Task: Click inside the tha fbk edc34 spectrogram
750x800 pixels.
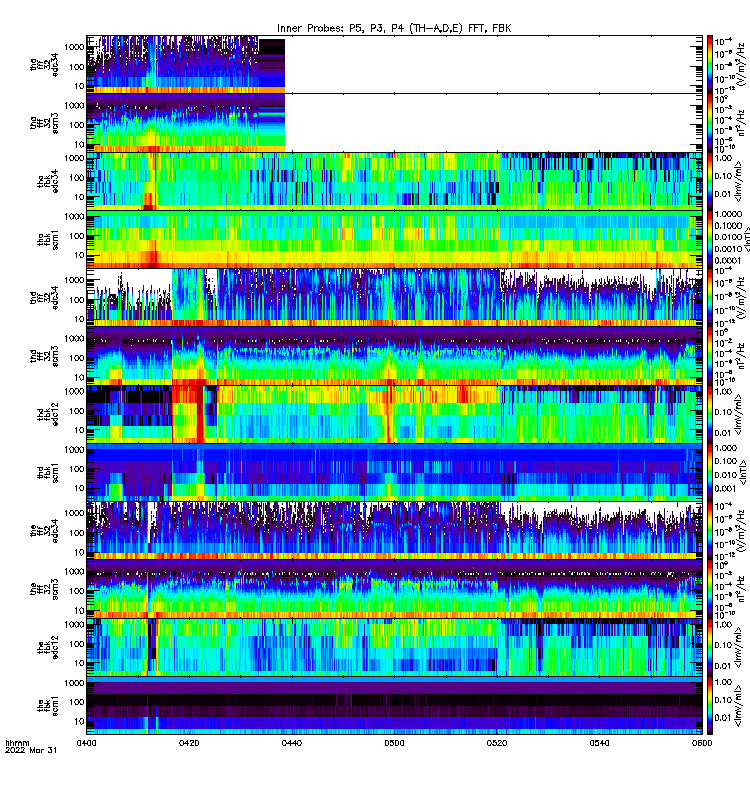Action: 394,181
